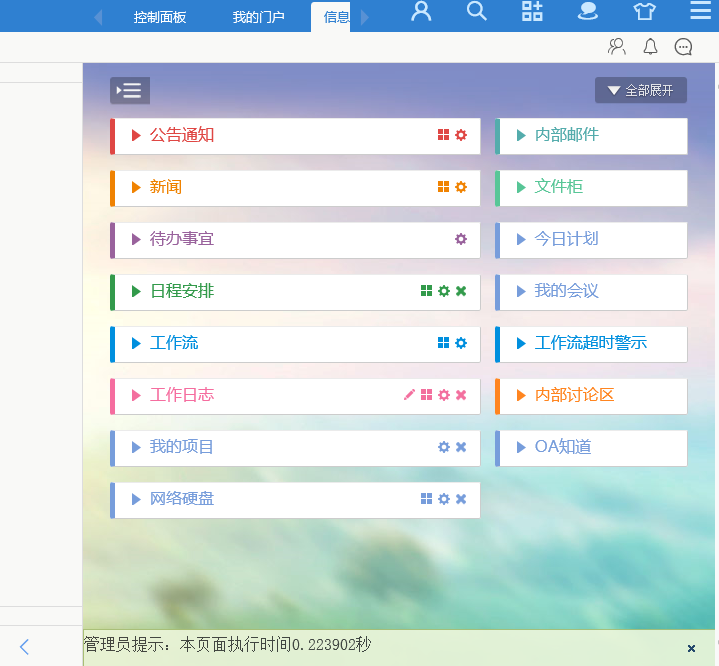Toggle the sidebar menu list button
This screenshot has width=719, height=666.
point(130,90)
